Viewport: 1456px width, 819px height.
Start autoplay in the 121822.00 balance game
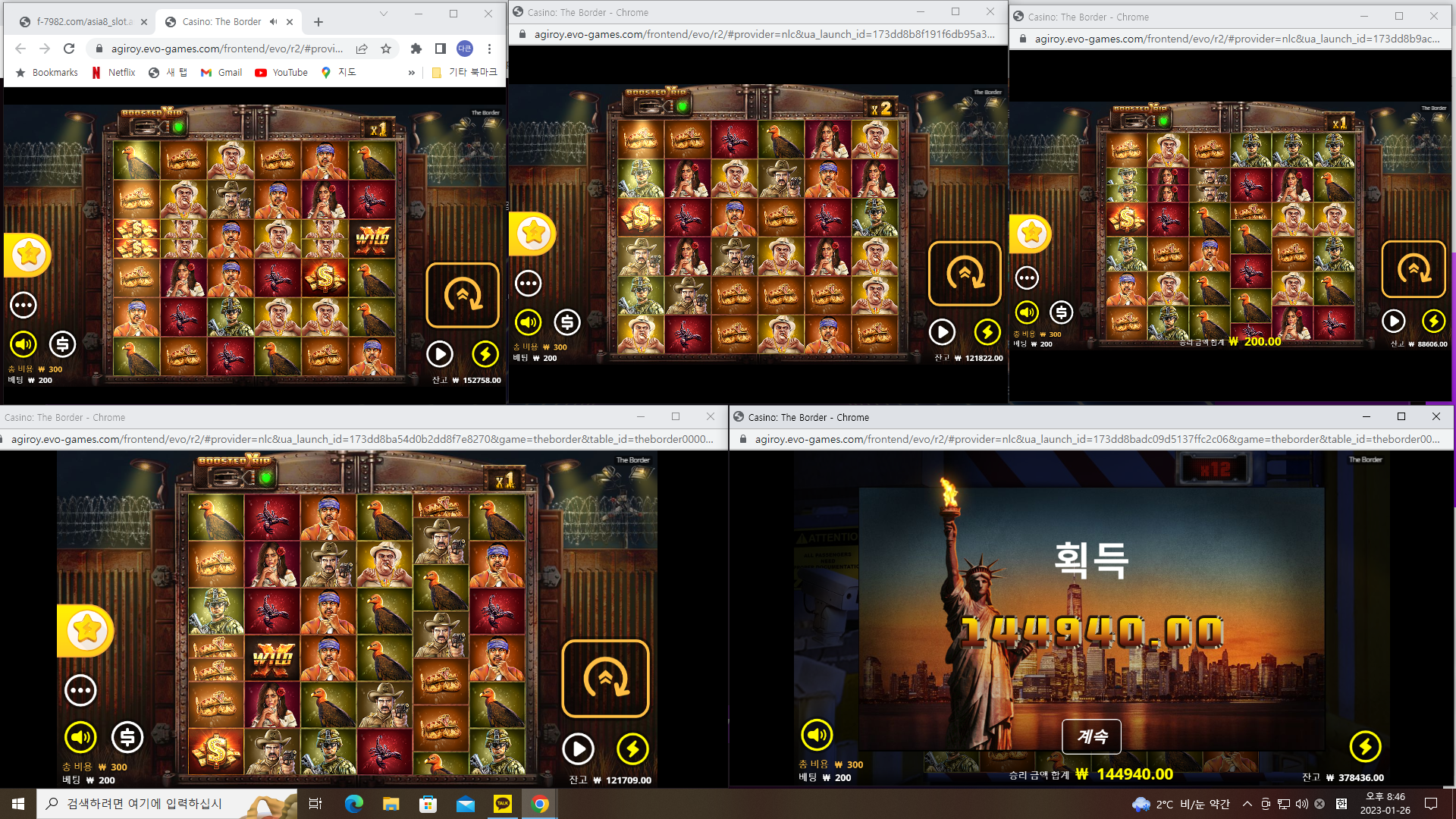click(x=942, y=331)
